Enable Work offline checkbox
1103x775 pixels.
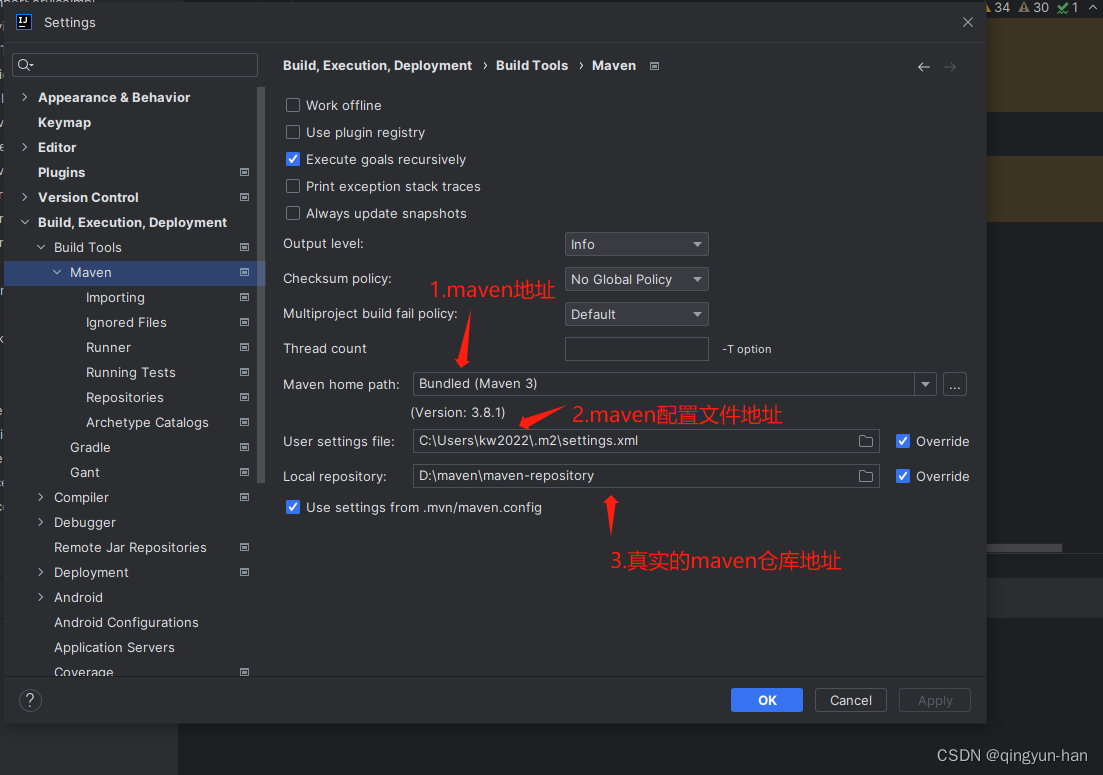point(293,105)
